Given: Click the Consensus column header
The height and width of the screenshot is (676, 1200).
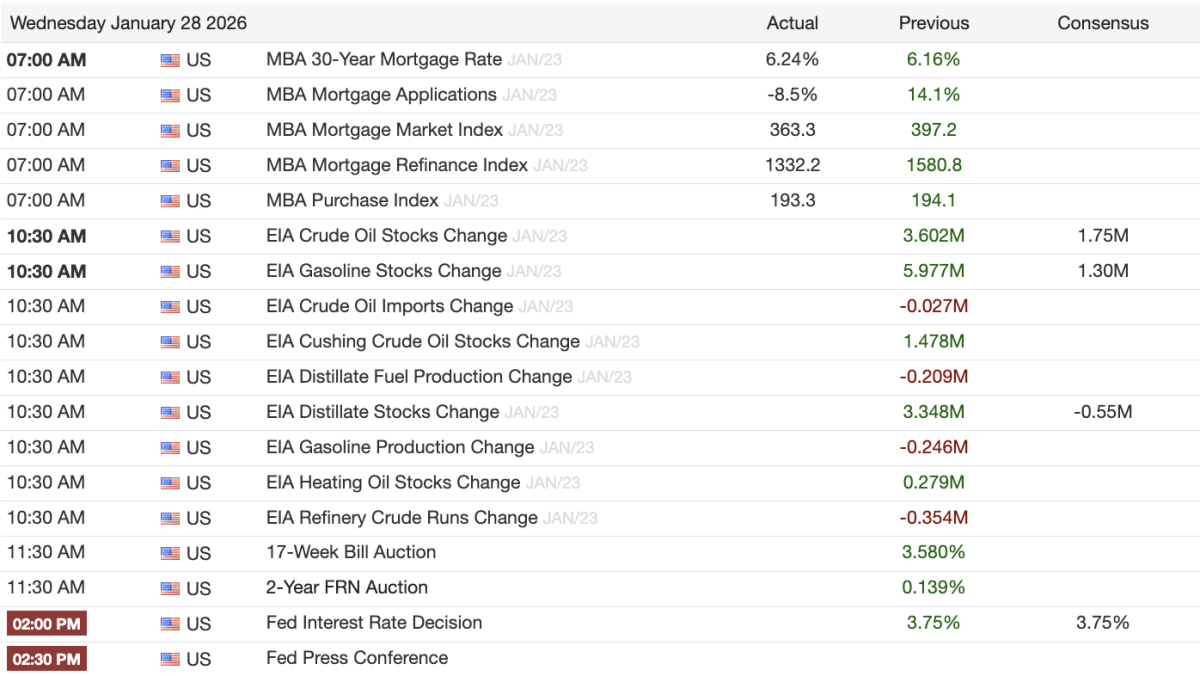Looking at the screenshot, I should [x=1103, y=23].
